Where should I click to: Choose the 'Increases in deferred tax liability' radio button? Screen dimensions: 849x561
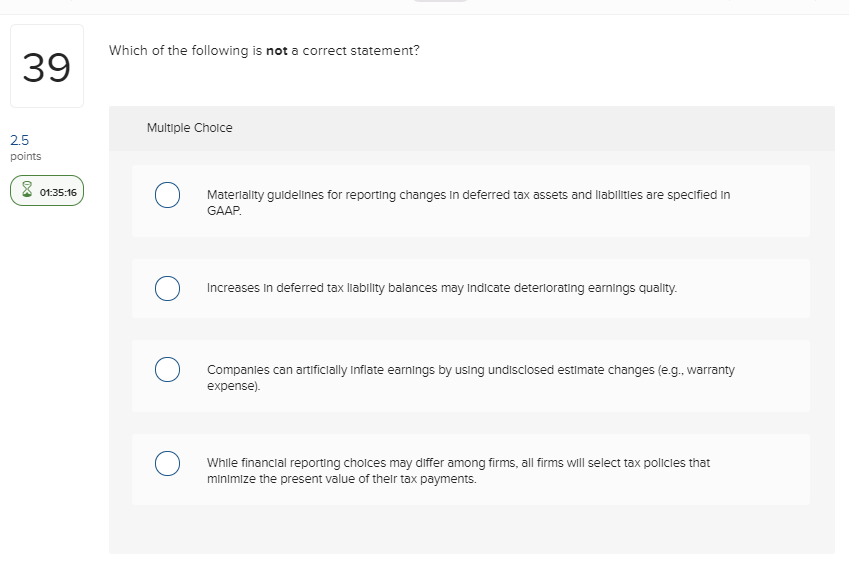coord(167,288)
